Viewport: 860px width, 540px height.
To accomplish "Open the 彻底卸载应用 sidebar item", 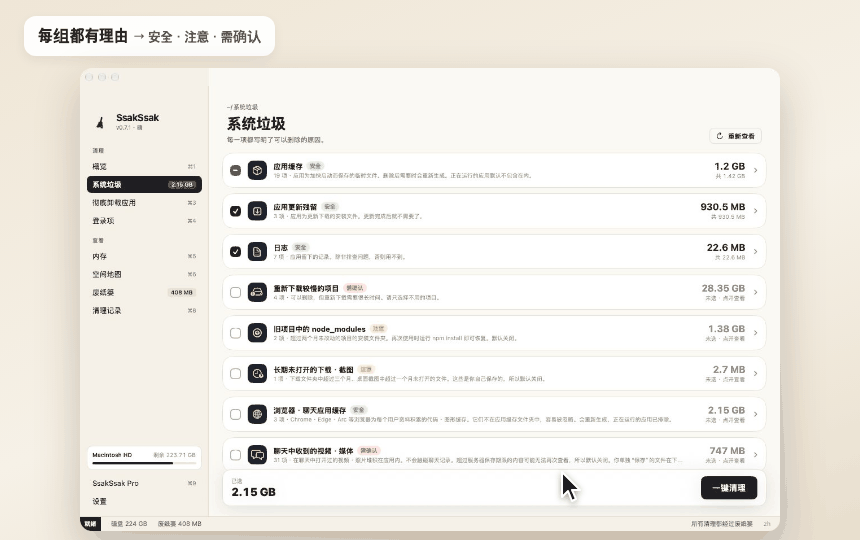I will [x=144, y=202].
